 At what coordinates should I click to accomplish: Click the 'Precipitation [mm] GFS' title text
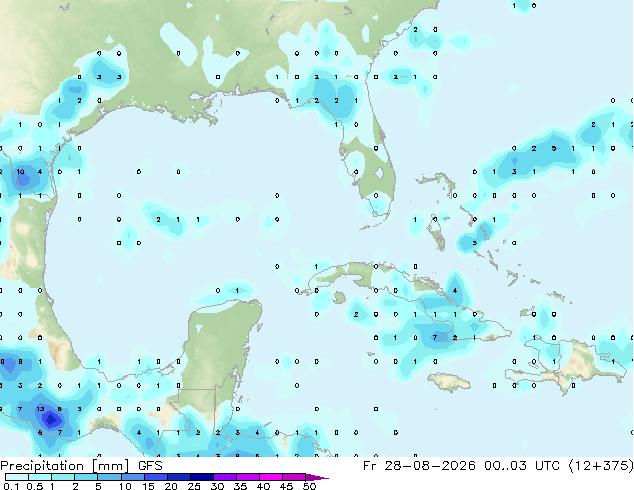click(81, 466)
